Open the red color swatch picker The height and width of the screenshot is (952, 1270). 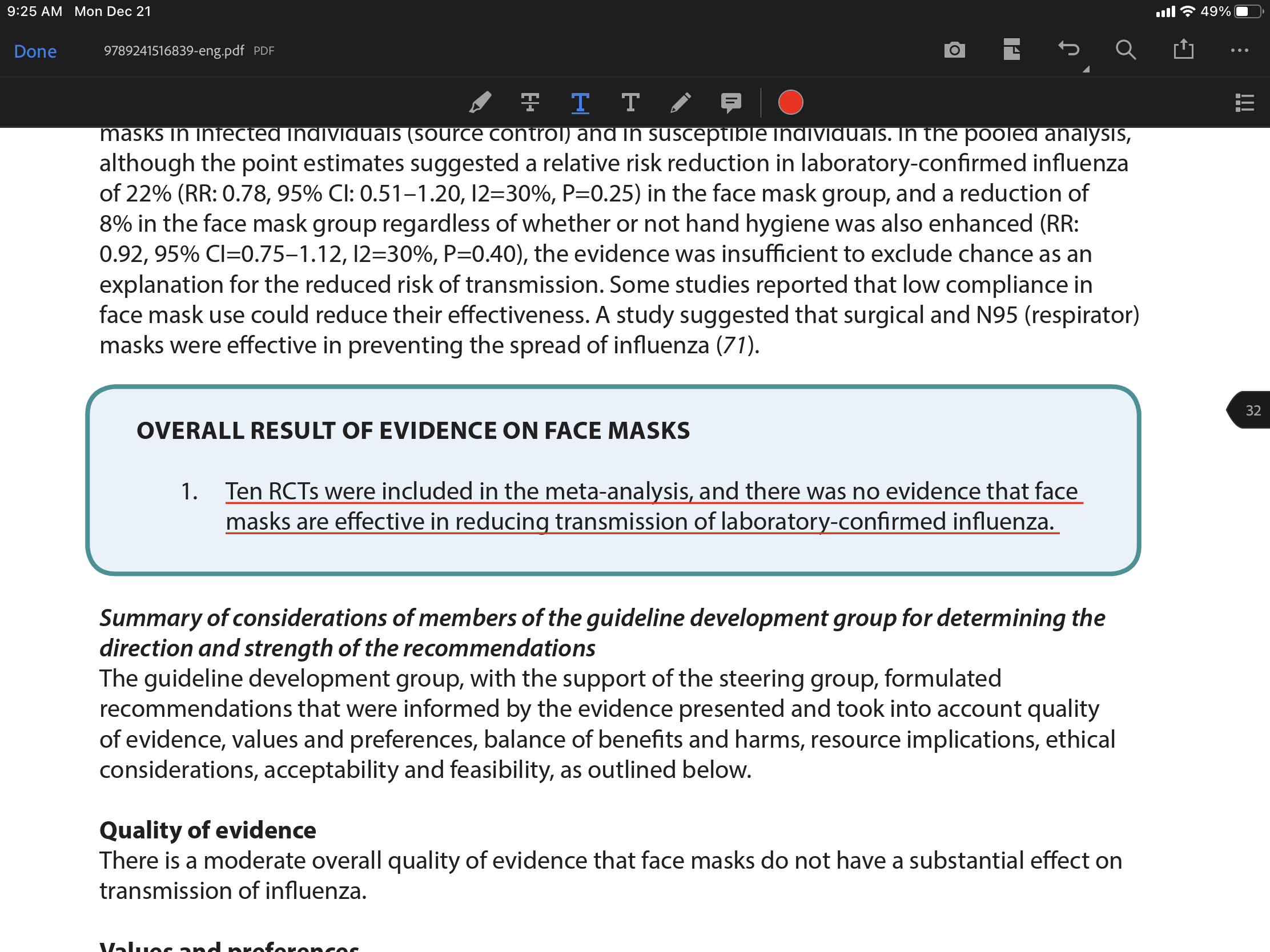point(790,103)
